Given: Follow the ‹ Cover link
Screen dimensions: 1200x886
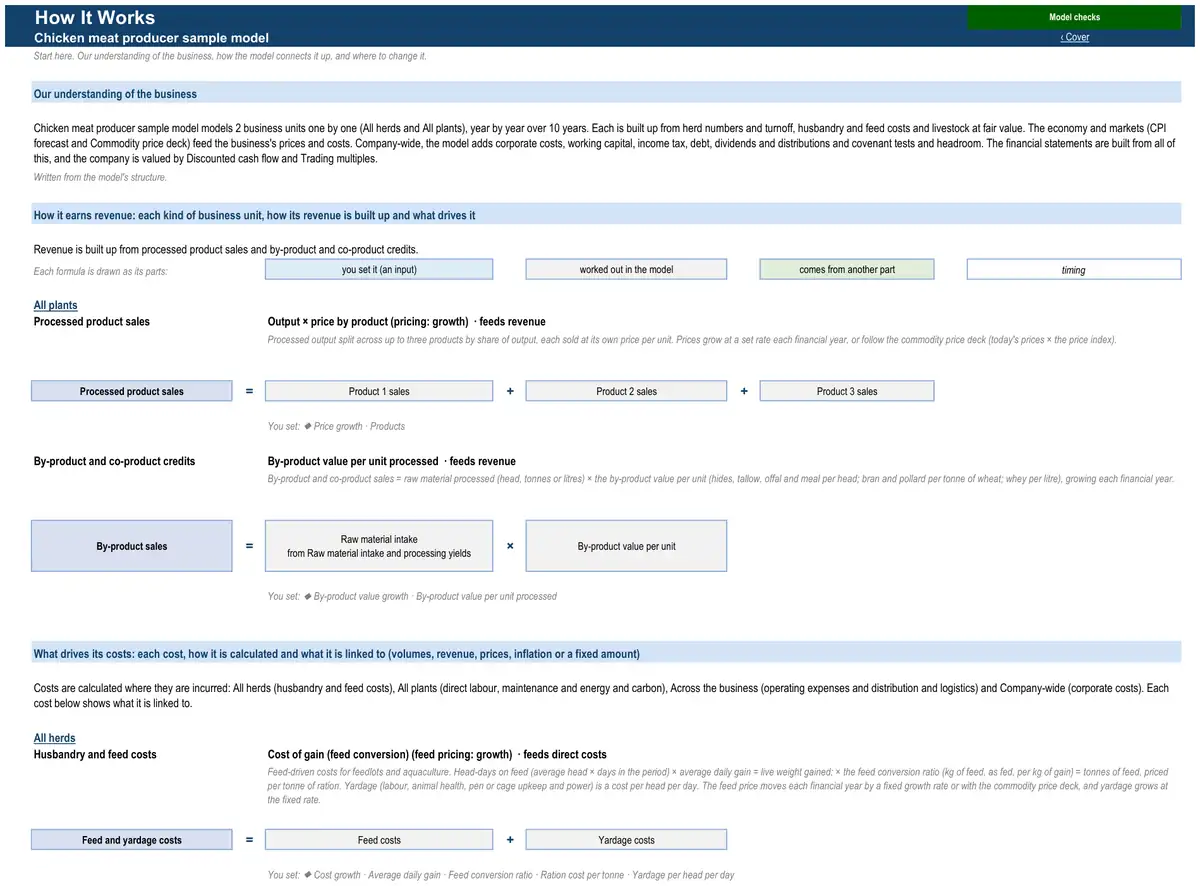Looking at the screenshot, I should pos(1075,37).
